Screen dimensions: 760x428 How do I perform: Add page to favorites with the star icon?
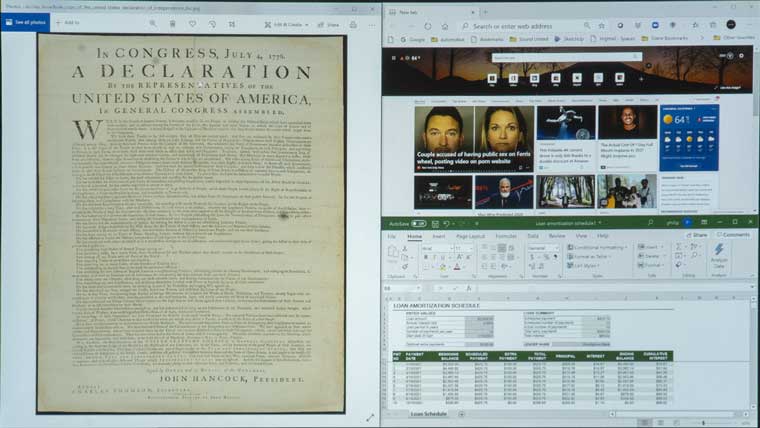(x=602, y=26)
